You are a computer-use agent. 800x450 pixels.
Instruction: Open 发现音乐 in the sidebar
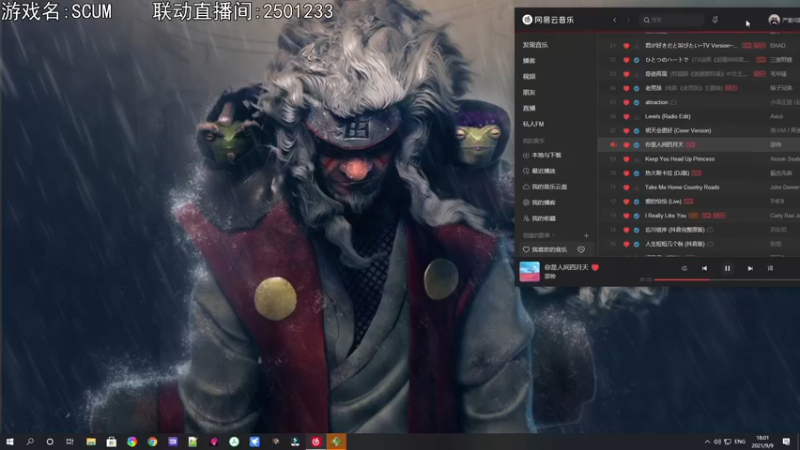[535, 45]
